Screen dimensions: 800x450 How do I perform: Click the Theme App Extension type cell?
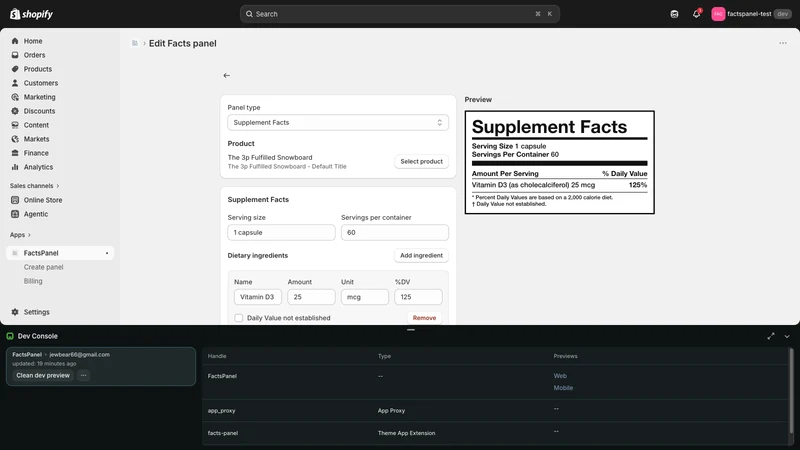point(407,433)
